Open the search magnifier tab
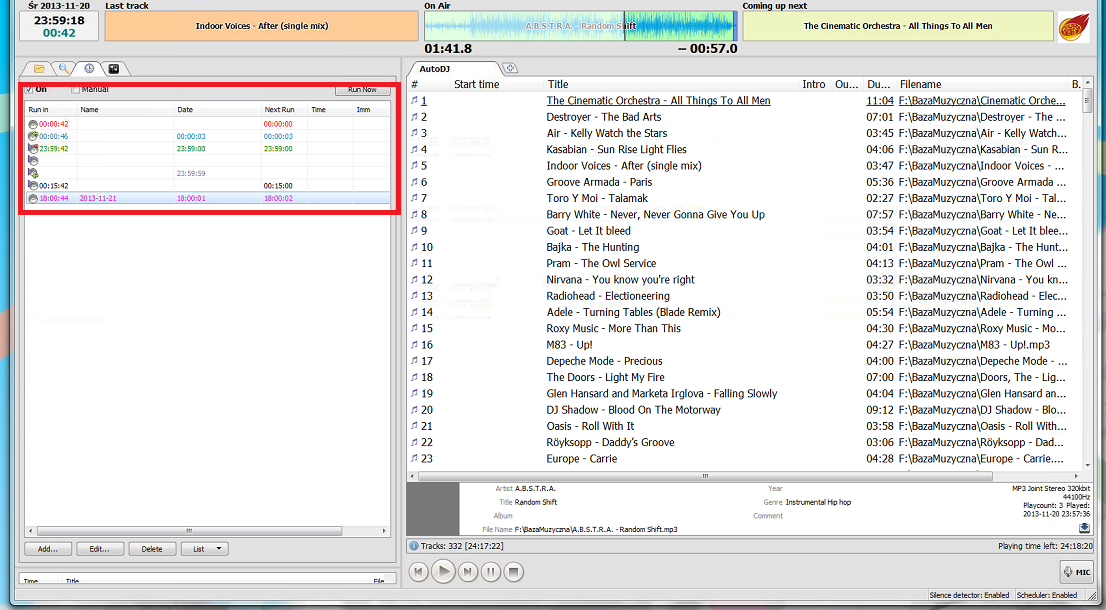 (63, 68)
